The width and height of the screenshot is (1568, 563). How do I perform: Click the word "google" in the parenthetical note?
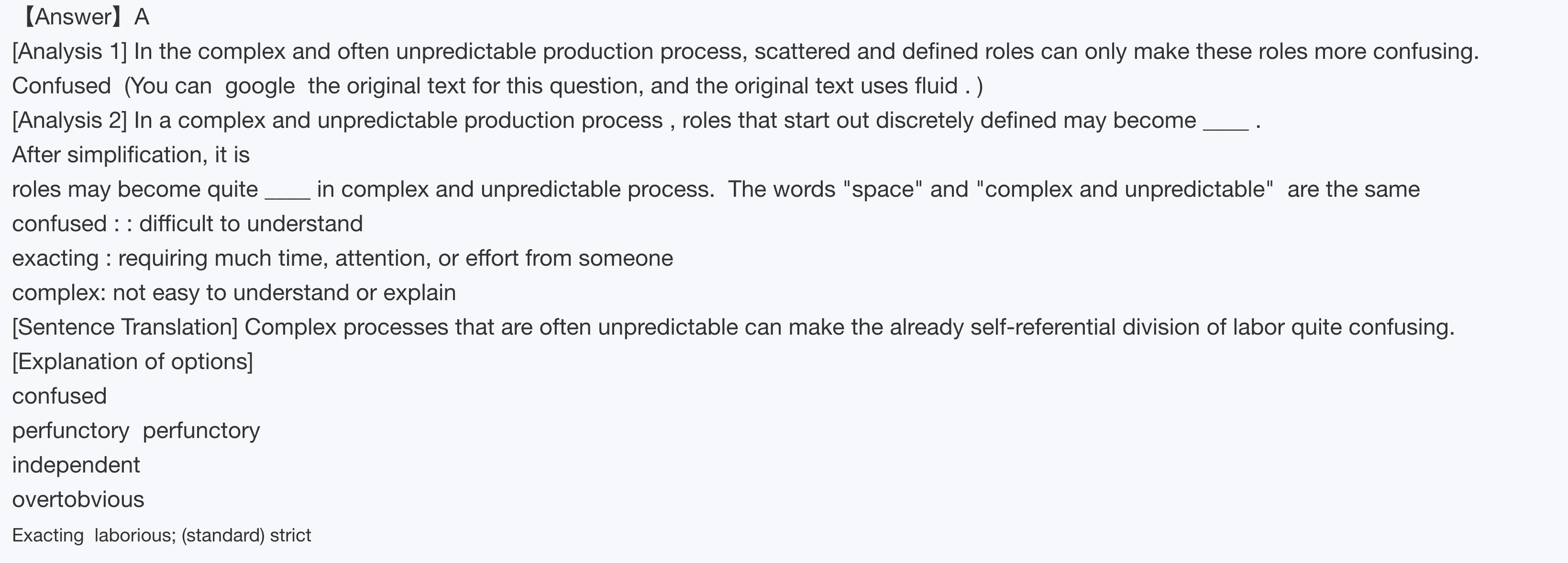(x=260, y=86)
